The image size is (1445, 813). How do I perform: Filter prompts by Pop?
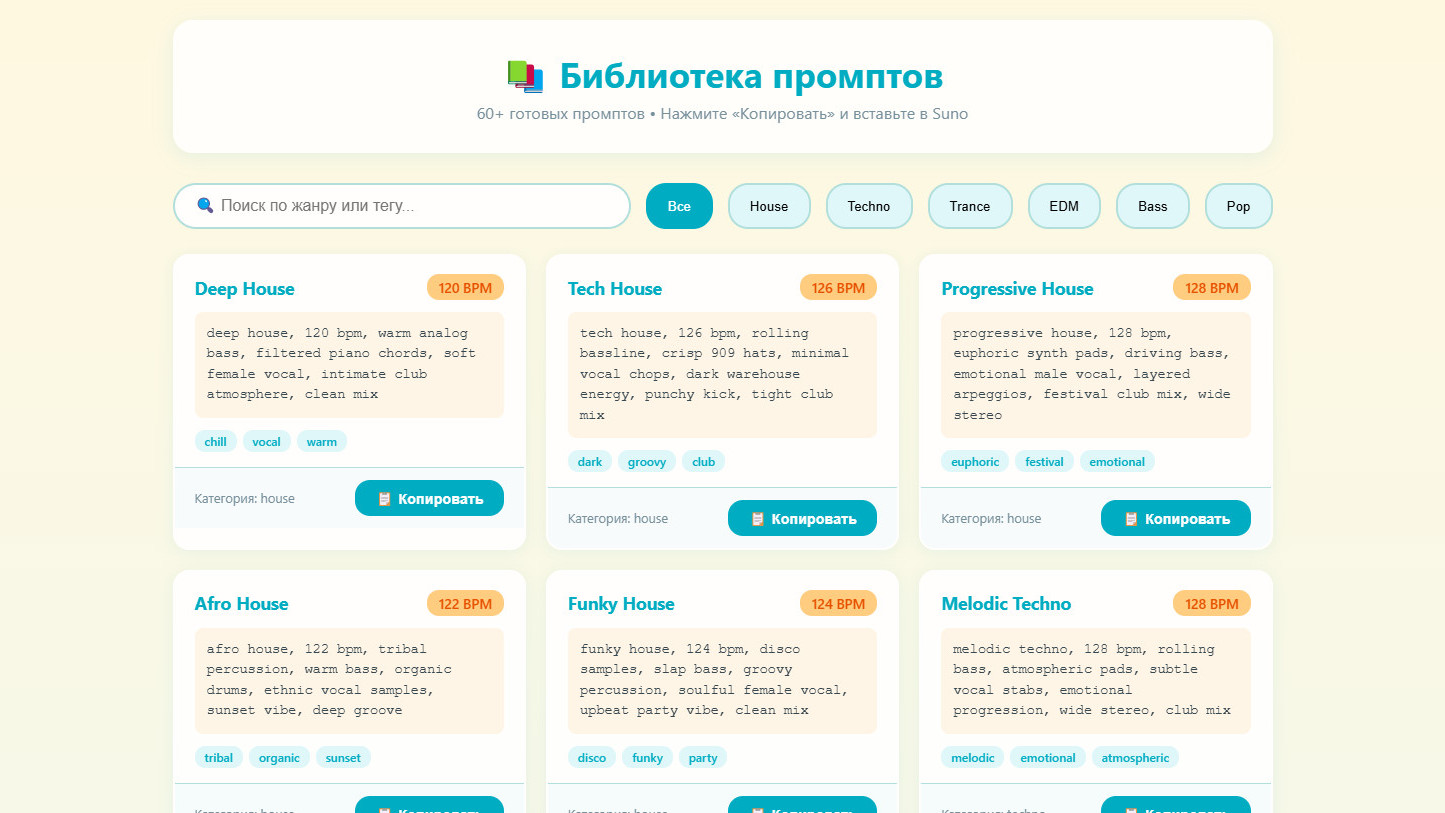click(x=1239, y=206)
